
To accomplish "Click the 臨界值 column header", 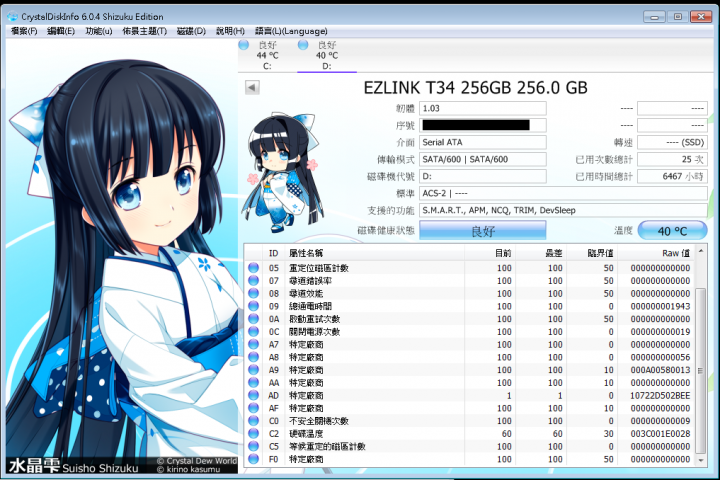I will click(x=592, y=253).
